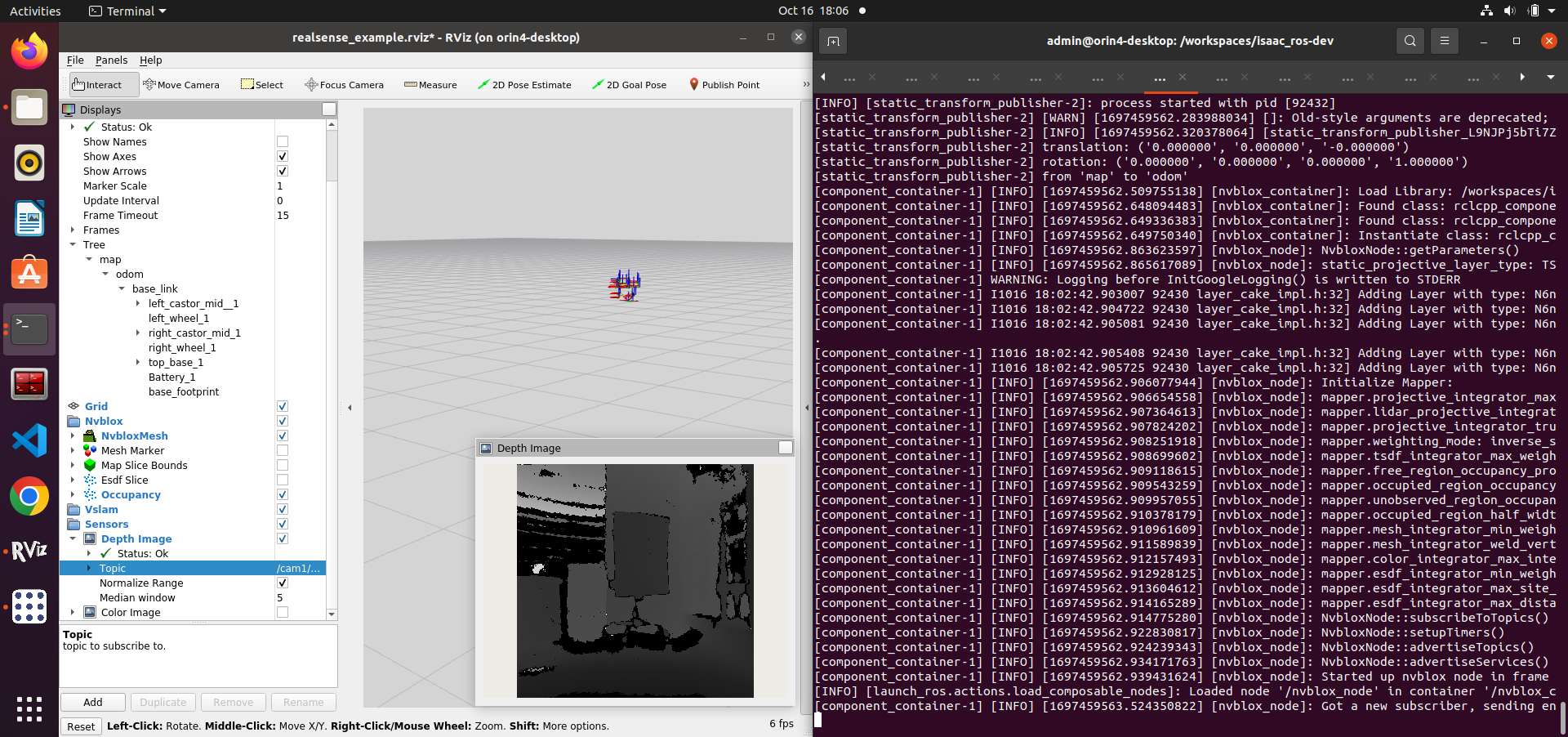Expand the Color Image display
This screenshot has height=737, width=1568.
(x=71, y=612)
